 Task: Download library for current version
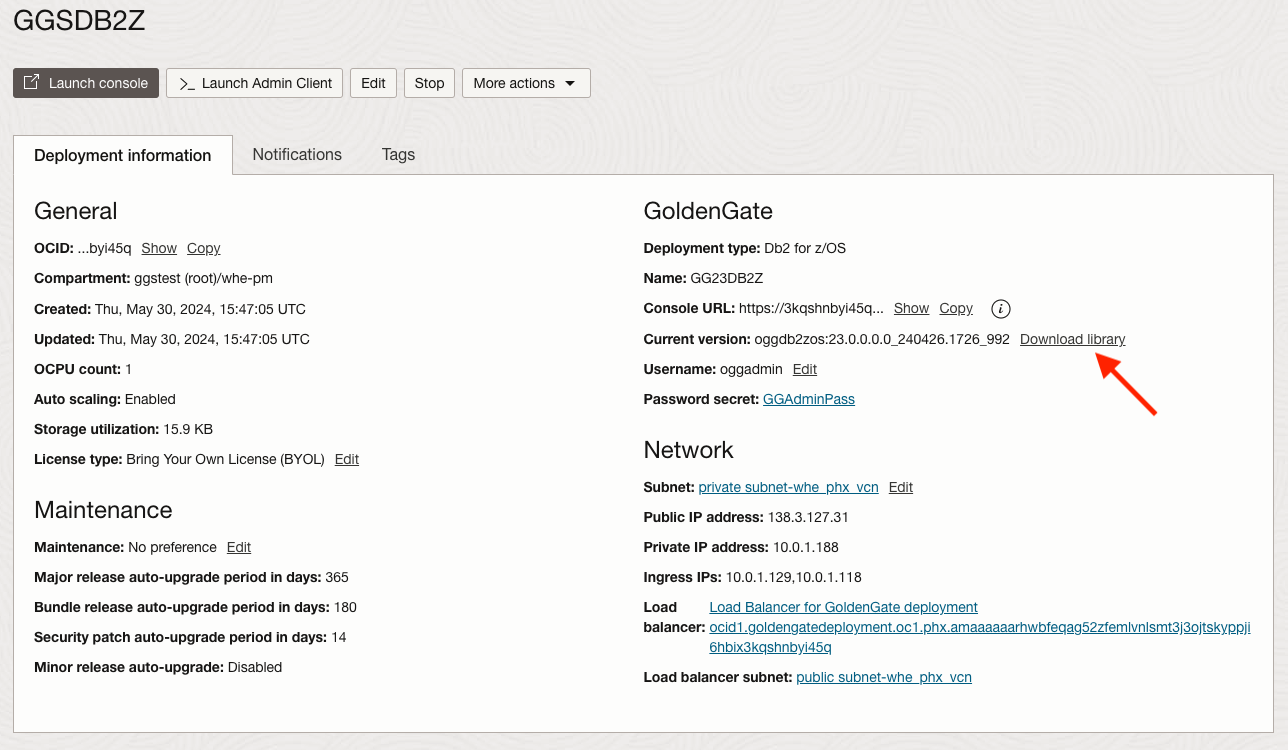click(1072, 339)
